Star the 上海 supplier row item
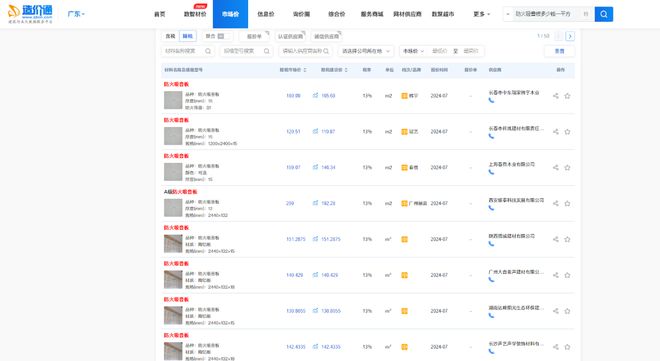This screenshot has width=660, height=361. pos(567,167)
